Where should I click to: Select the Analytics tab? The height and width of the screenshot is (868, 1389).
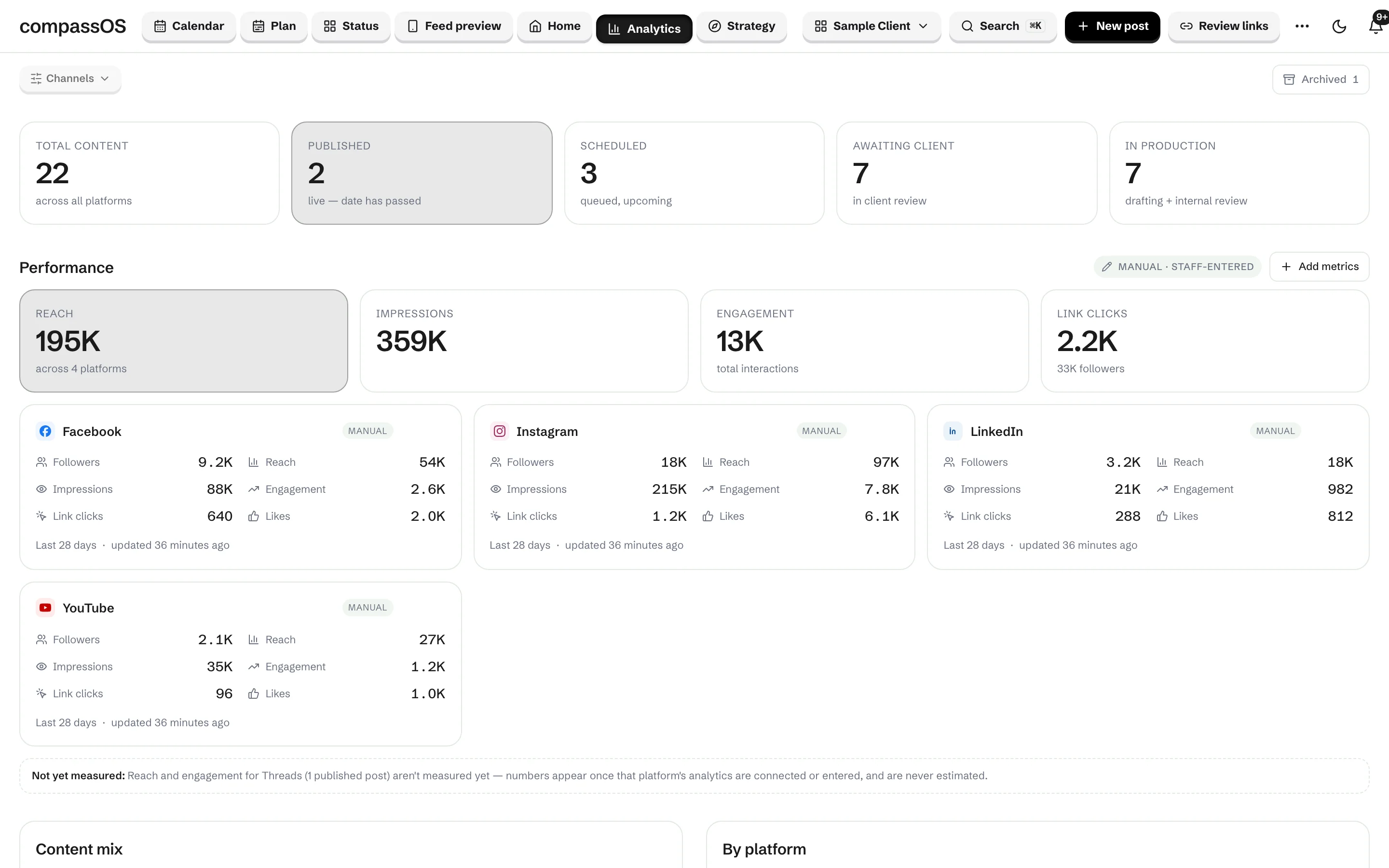[x=644, y=29]
